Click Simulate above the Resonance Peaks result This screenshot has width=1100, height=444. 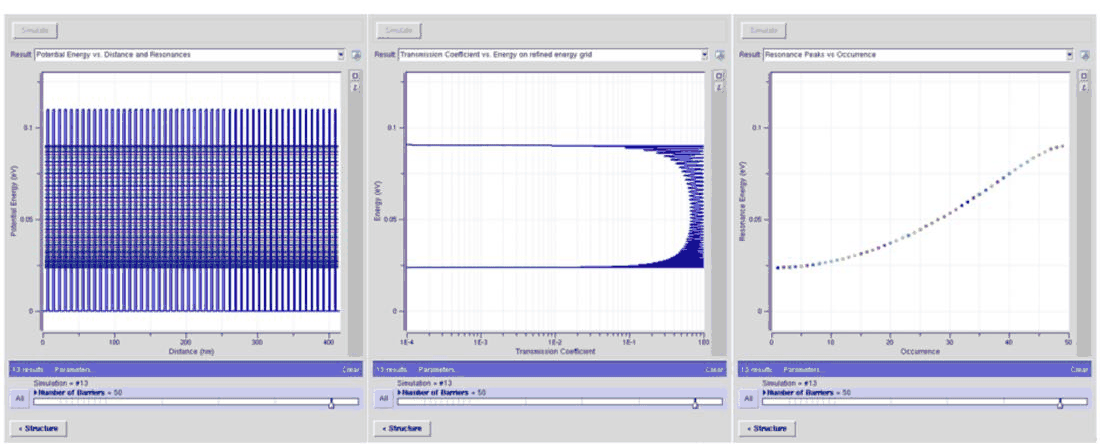765,31
